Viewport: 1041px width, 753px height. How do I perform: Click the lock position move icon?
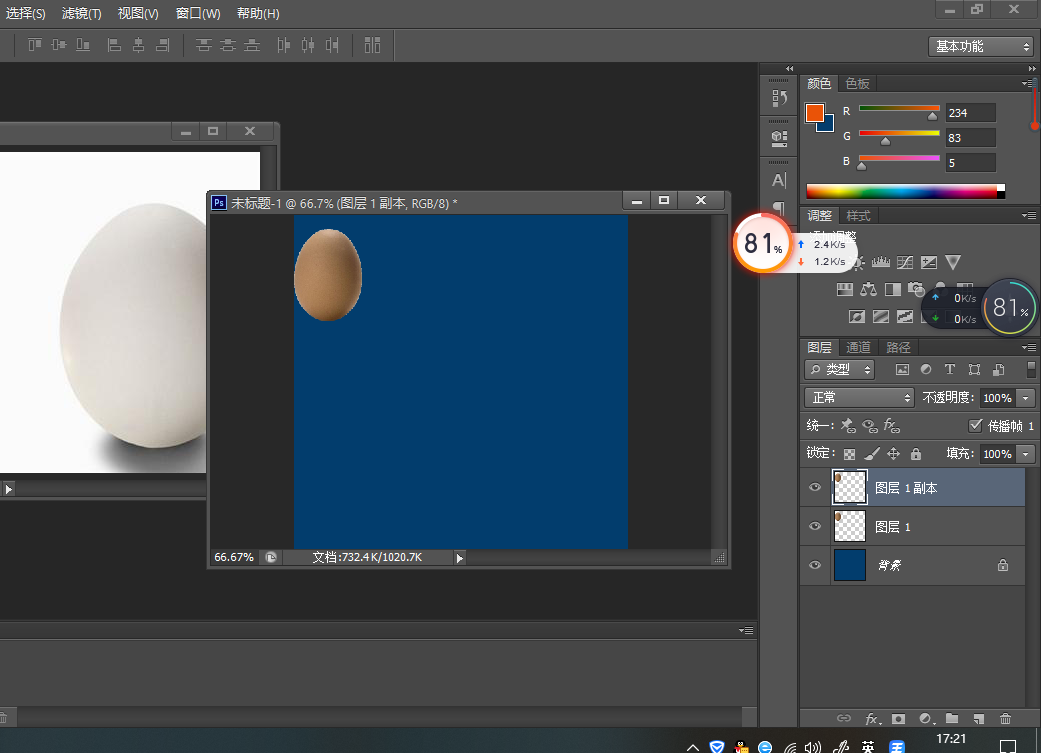pyautogui.click(x=893, y=454)
